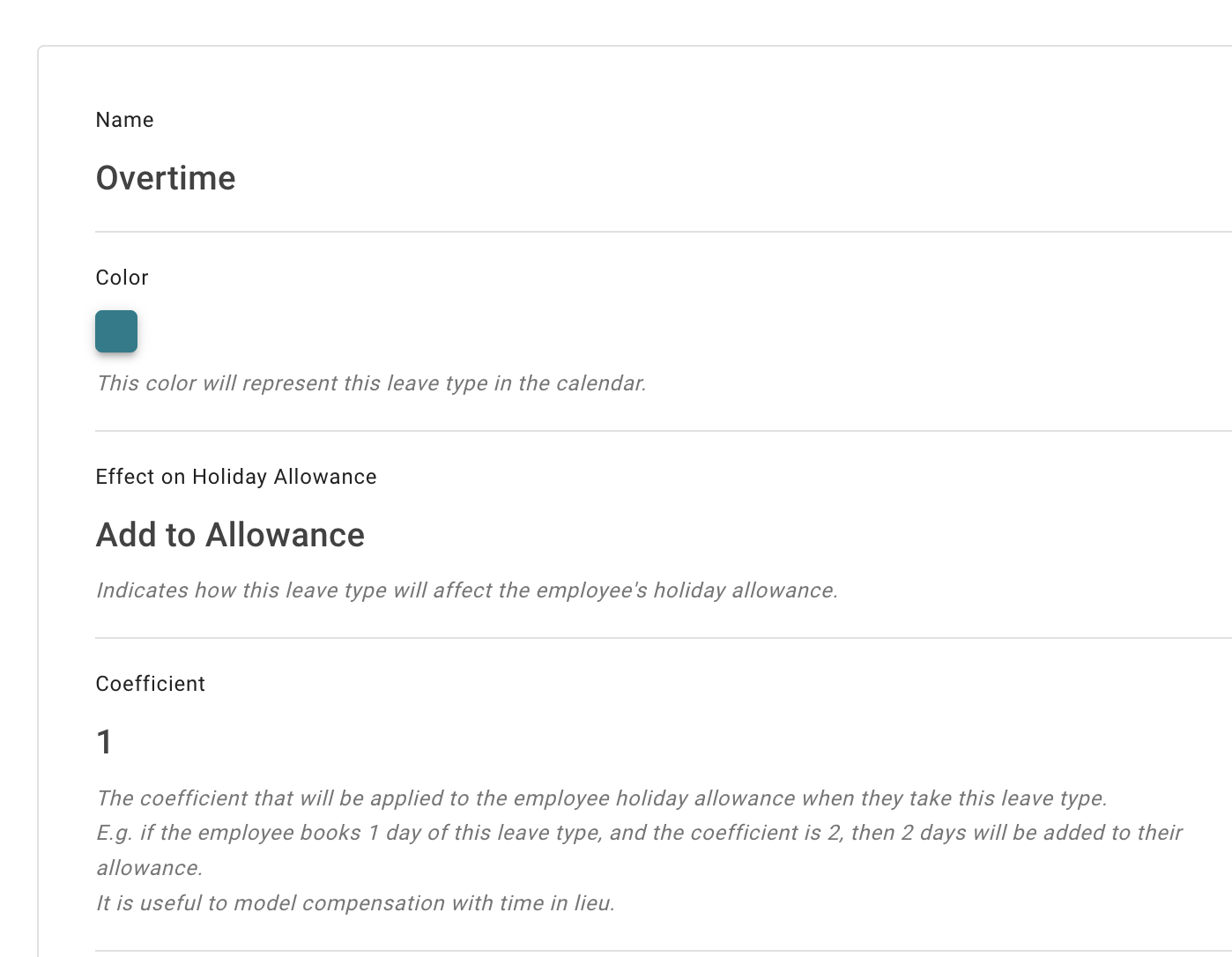Select the Add to Allowance value

coord(230,535)
